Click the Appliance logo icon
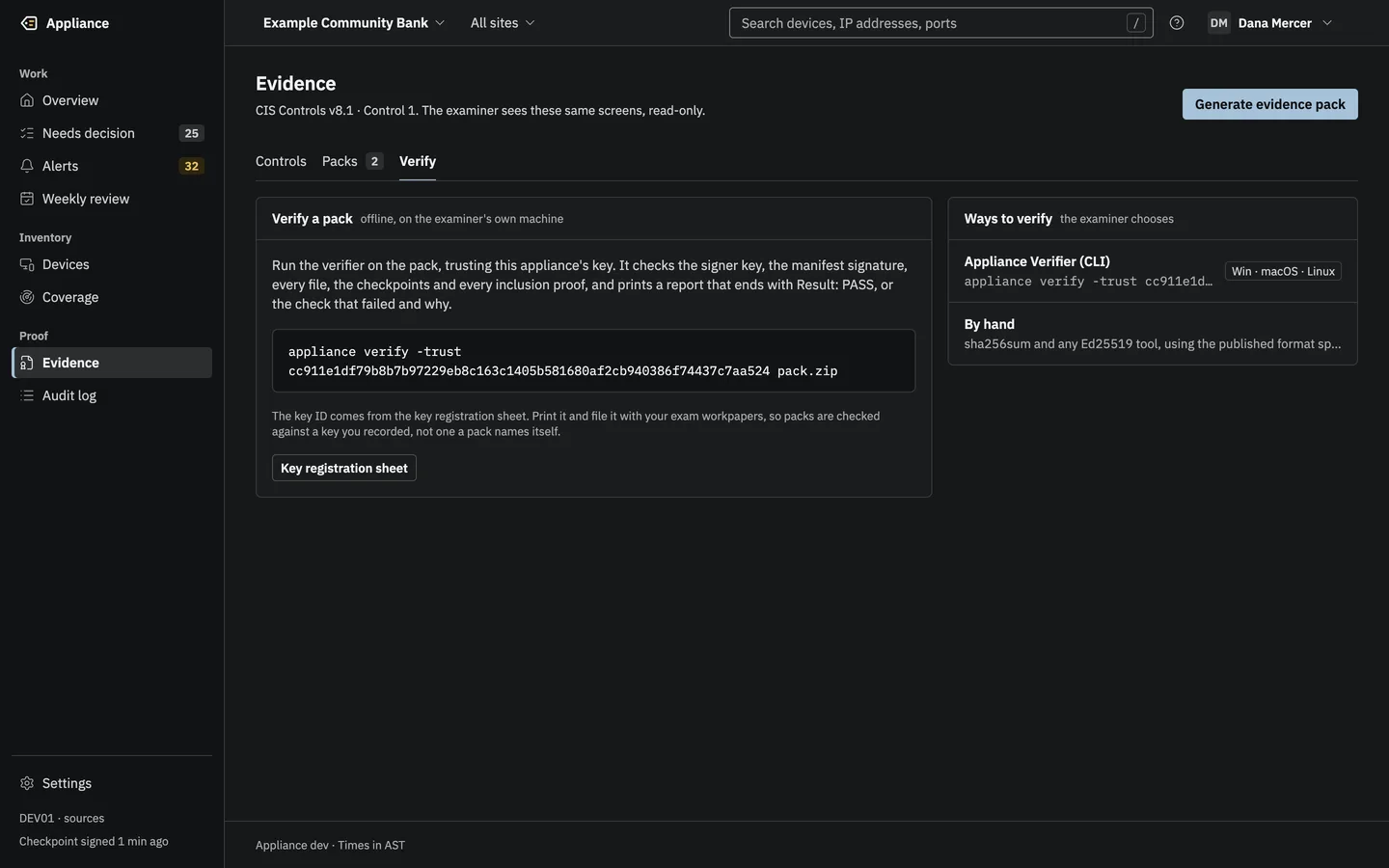This screenshot has height=868, width=1389. [29, 23]
